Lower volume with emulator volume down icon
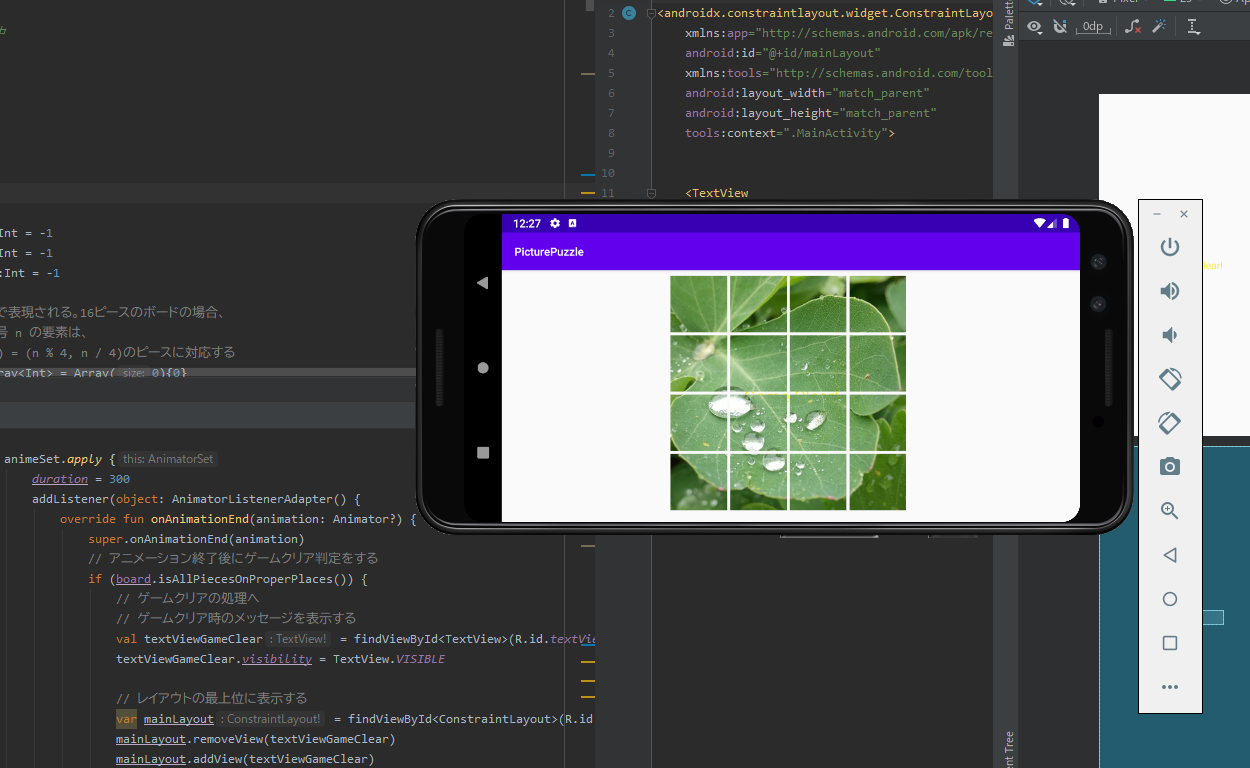1250x768 pixels. pyautogui.click(x=1169, y=335)
